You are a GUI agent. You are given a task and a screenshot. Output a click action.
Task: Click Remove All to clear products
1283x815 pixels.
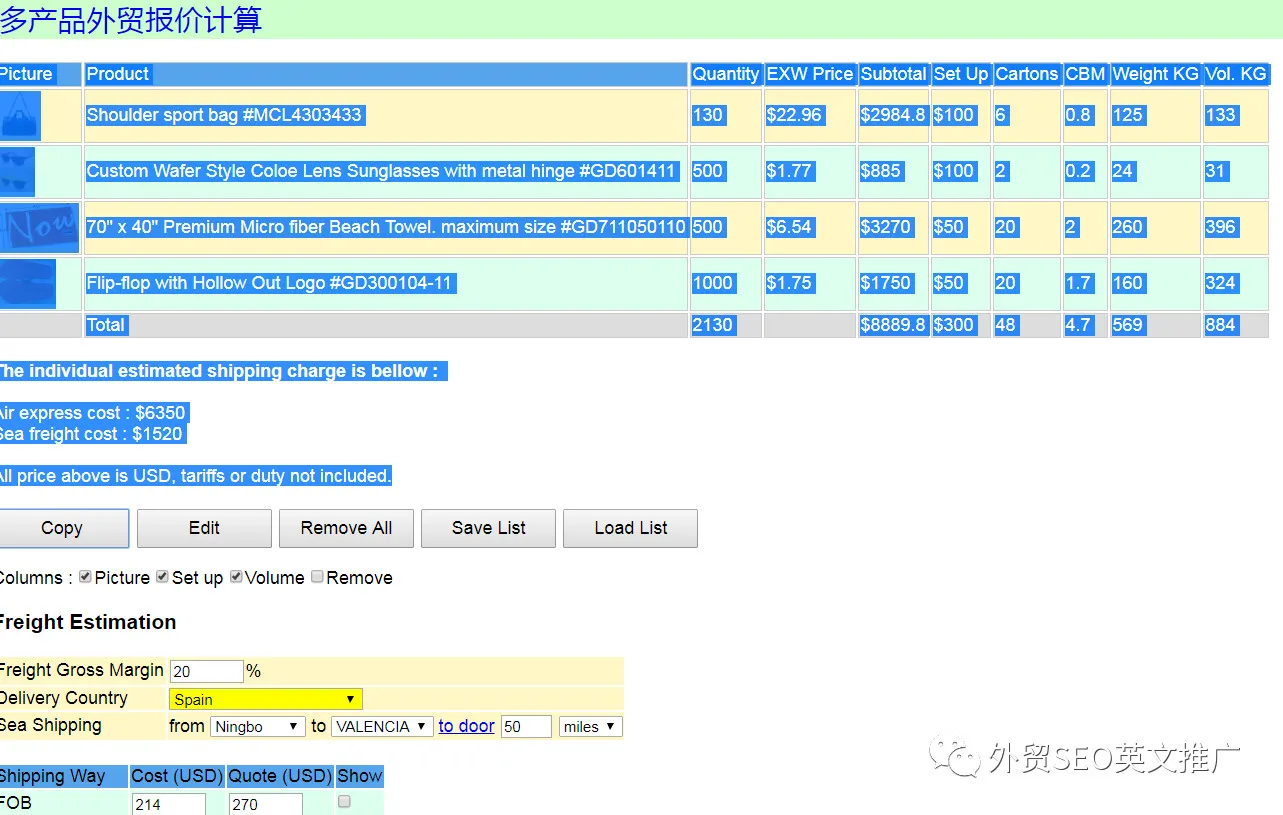(x=346, y=528)
